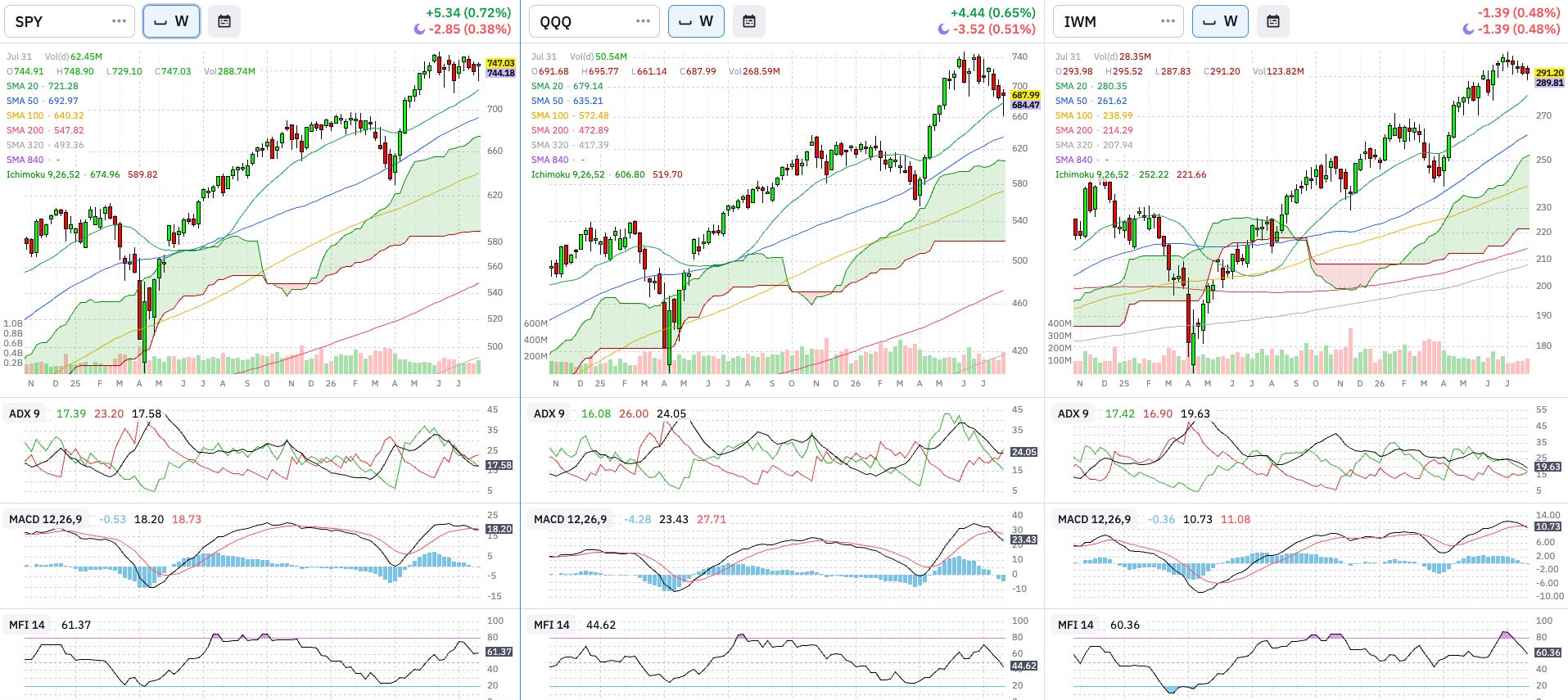
Task: Open the more options icon beside SPY
Action: 119,21
